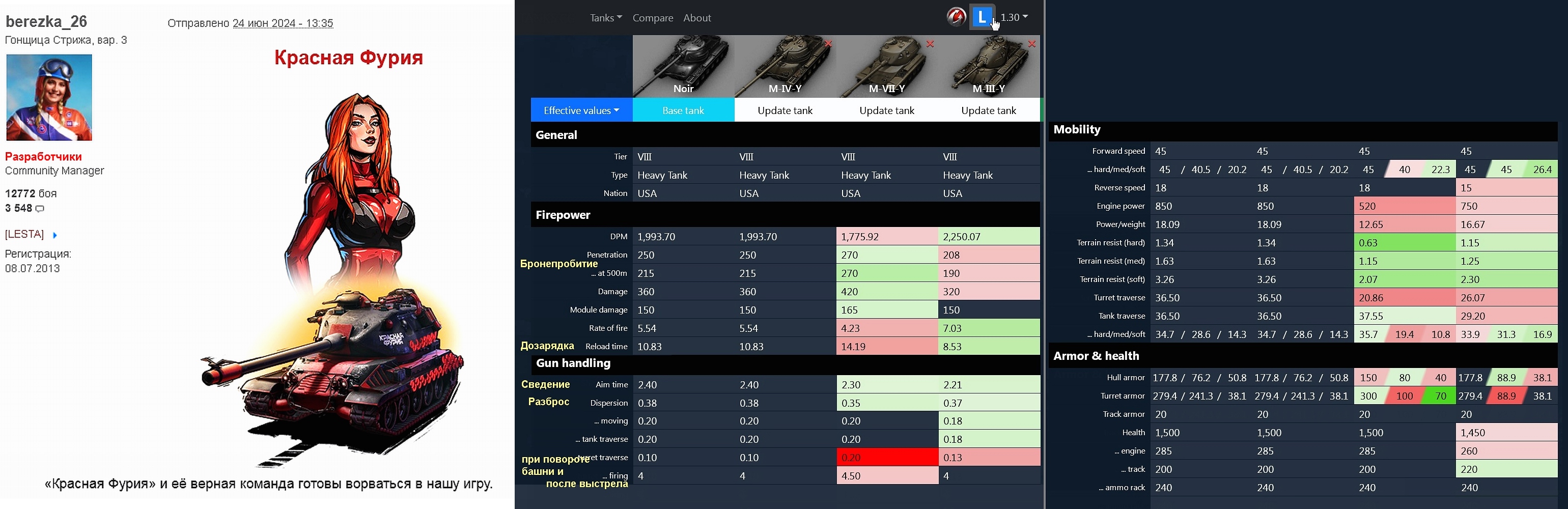Click Update tank under M-III-Y
Viewport: 1568px width, 509px height.
coord(989,110)
